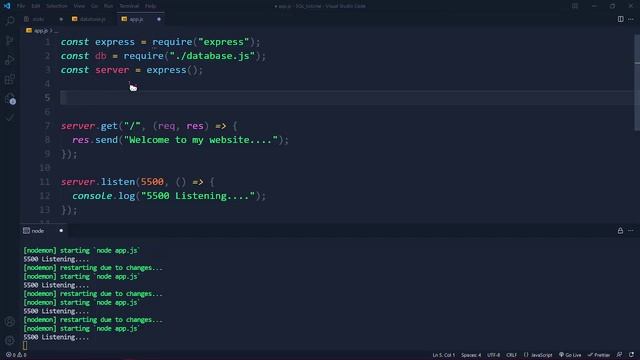640x360 pixels.
Task: Open the checkmark view in activity bar
Action: pyautogui.click(x=10, y=118)
